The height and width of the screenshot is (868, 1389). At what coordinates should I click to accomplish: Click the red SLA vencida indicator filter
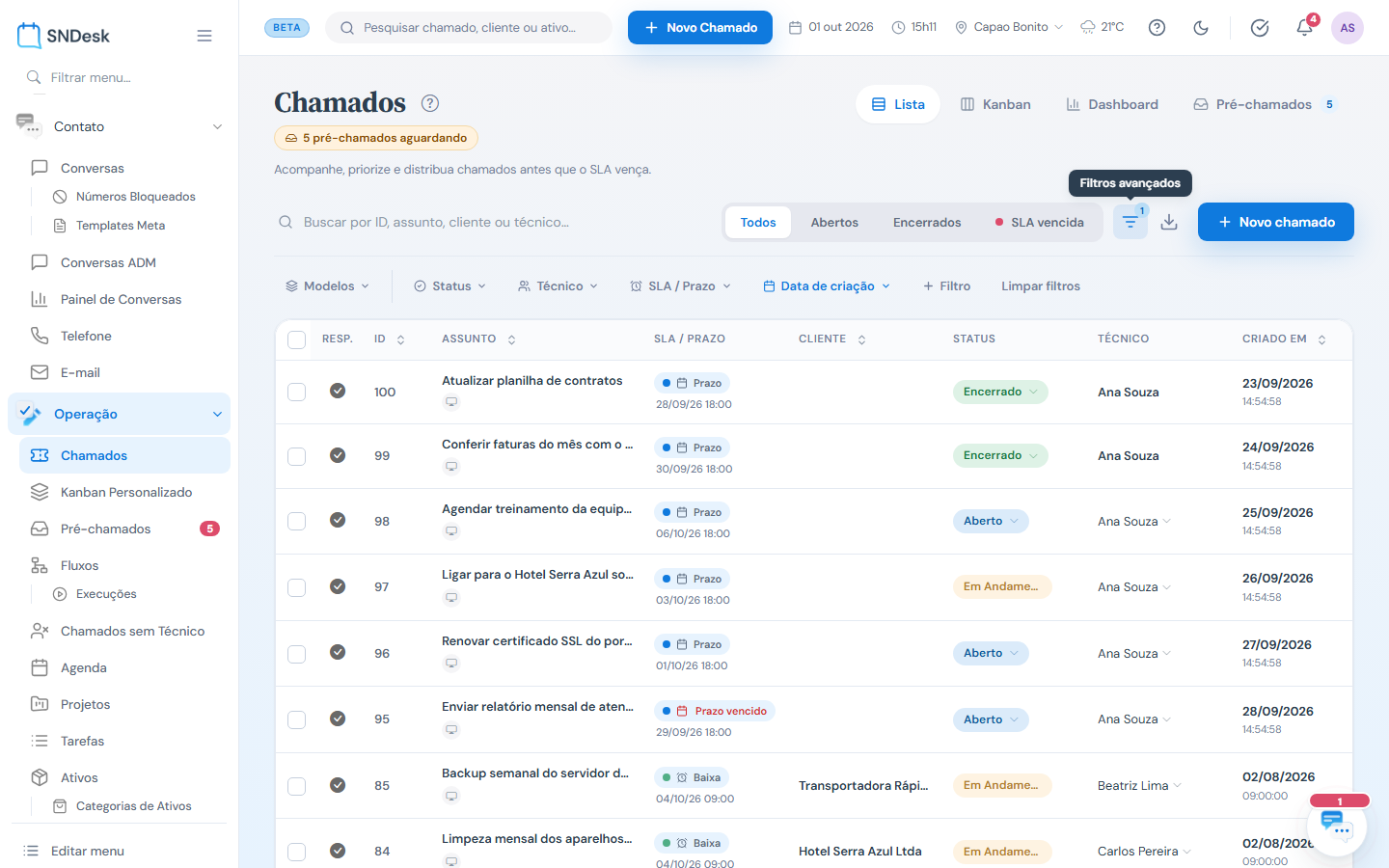1039,222
